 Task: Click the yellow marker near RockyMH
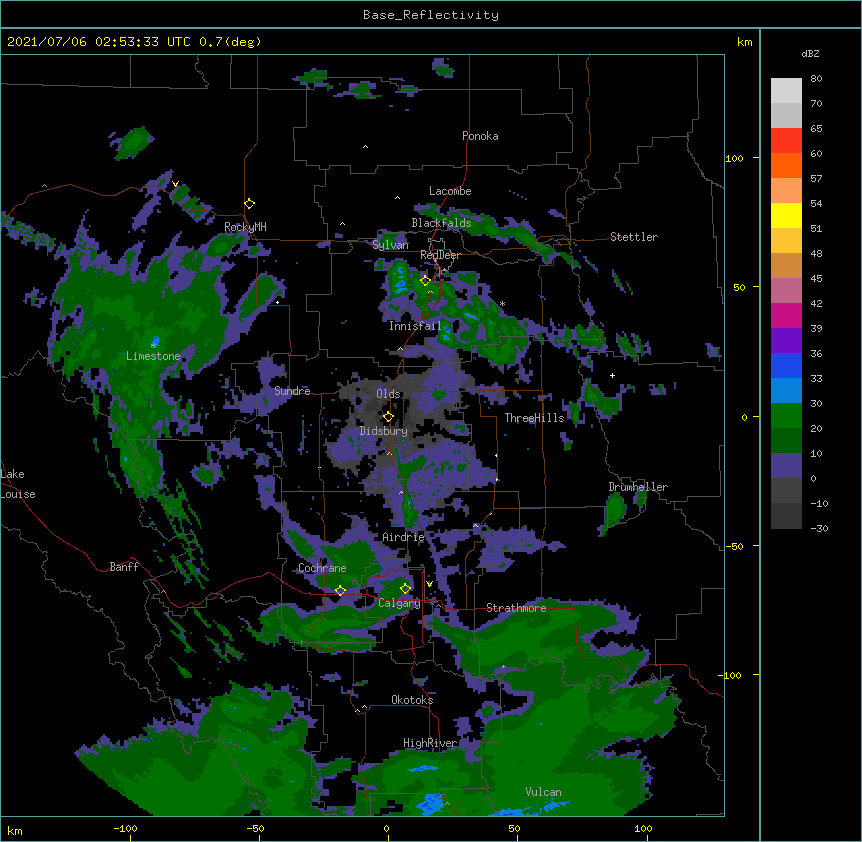tap(250, 203)
